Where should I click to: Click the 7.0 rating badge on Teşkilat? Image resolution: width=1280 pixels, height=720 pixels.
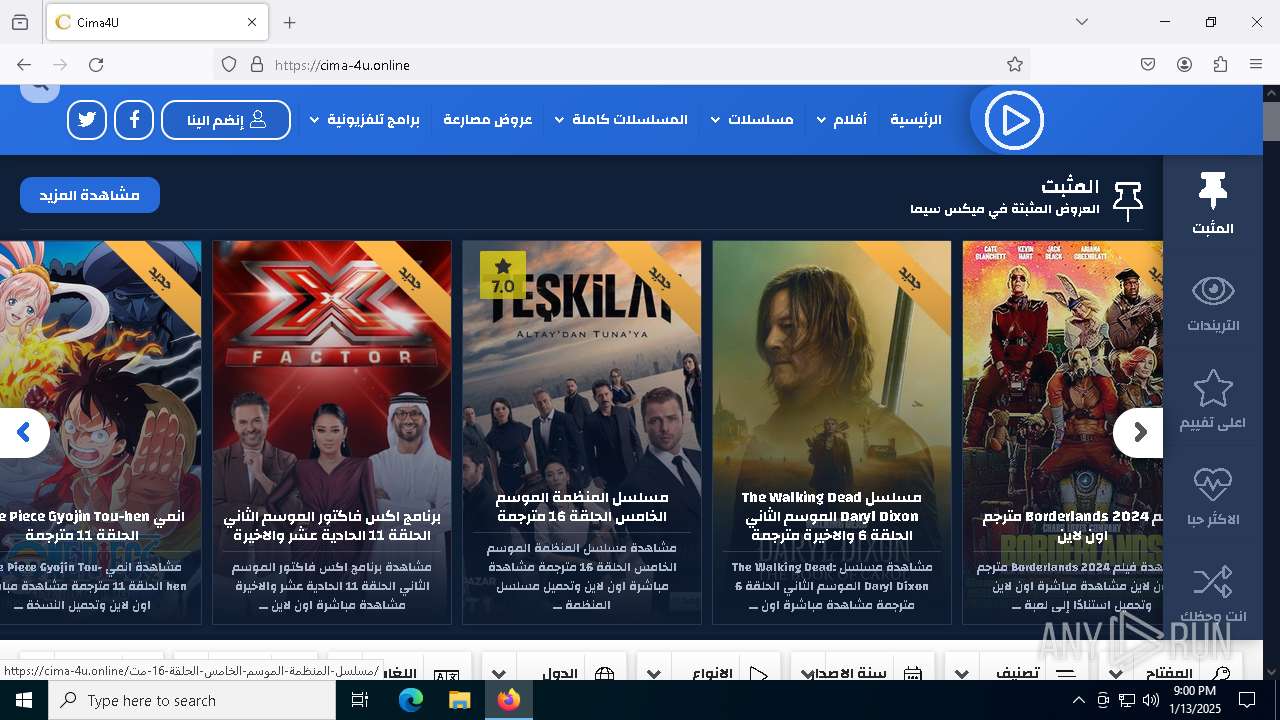point(503,276)
